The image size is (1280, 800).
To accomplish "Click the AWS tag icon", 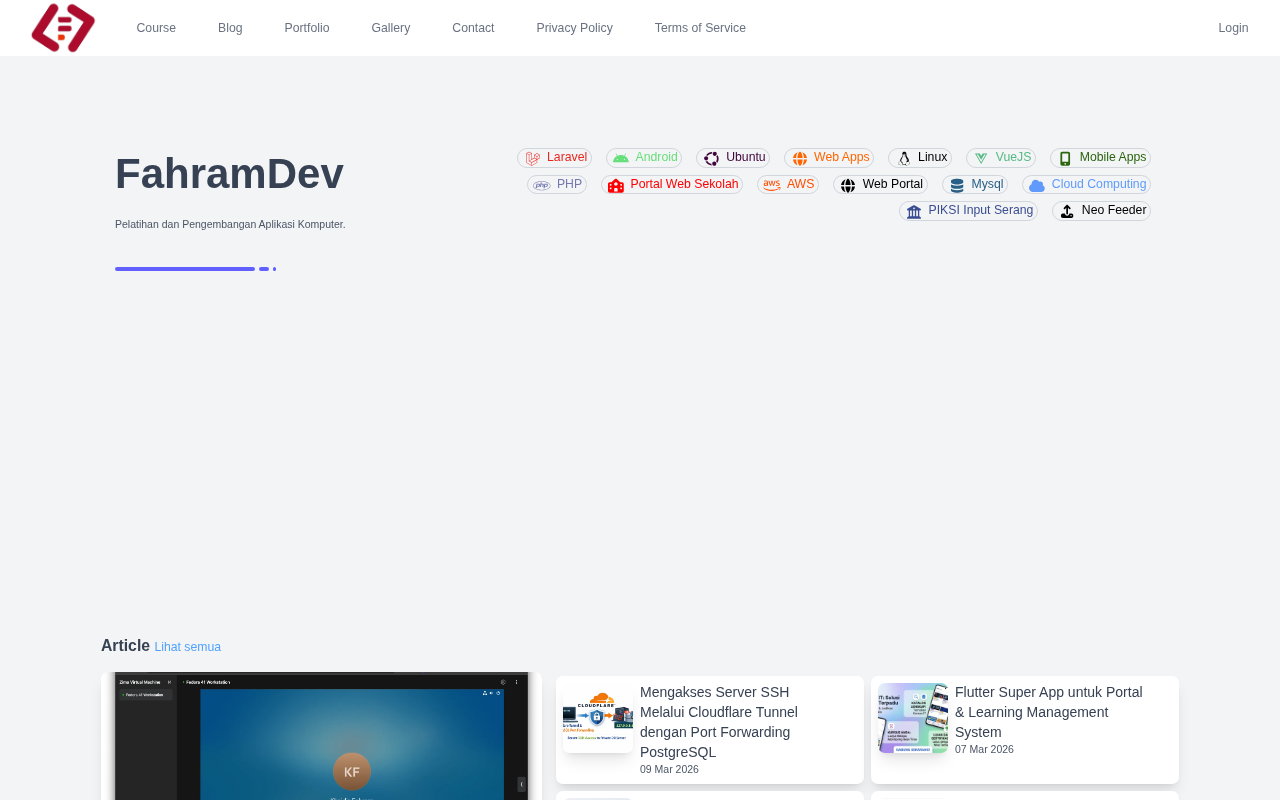I will pos(772,185).
